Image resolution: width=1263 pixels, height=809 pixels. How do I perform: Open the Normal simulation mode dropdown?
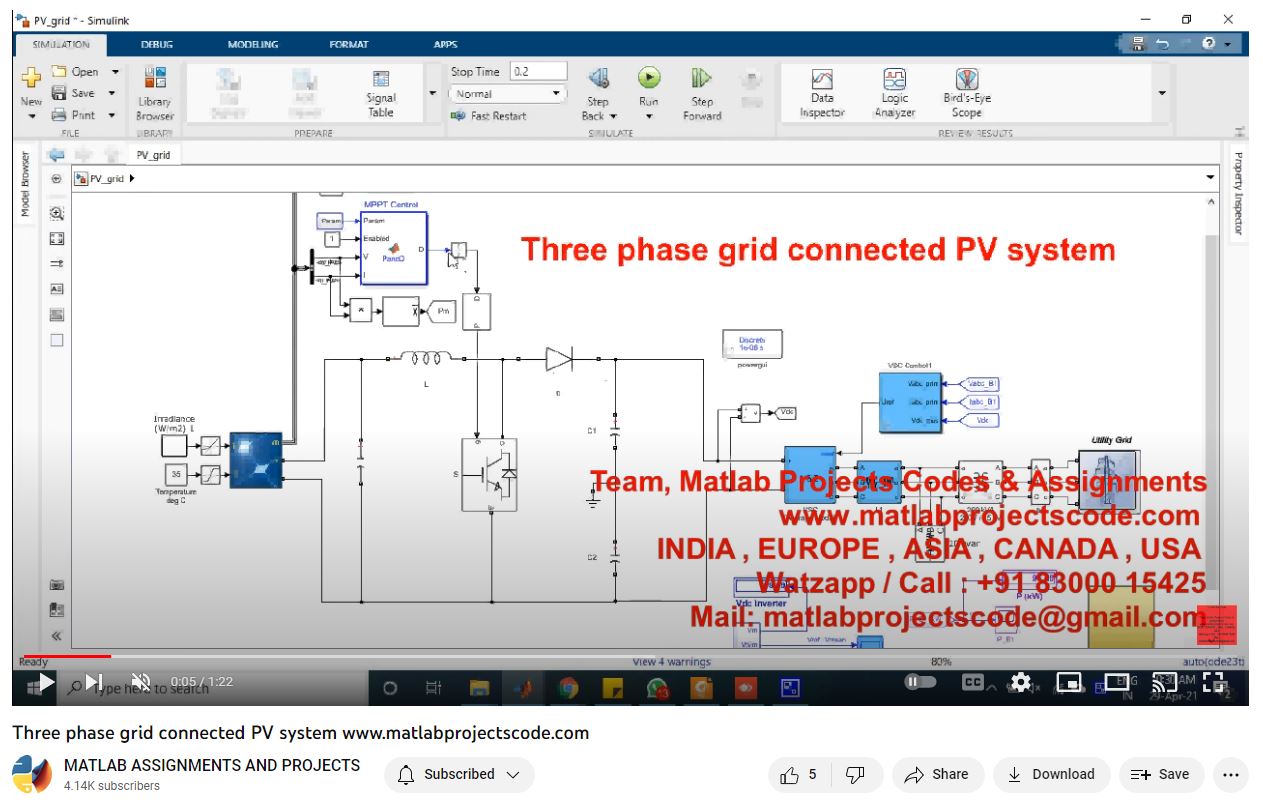(508, 94)
